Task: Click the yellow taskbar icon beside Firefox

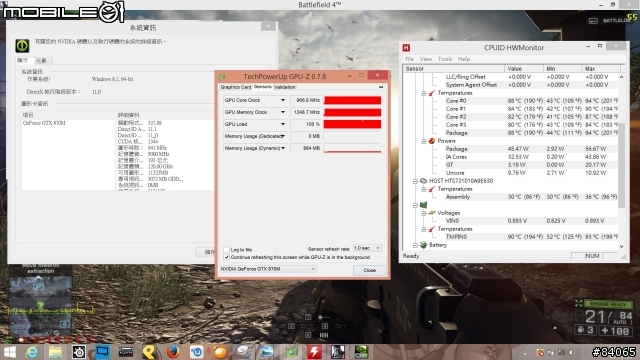Action: (149, 352)
